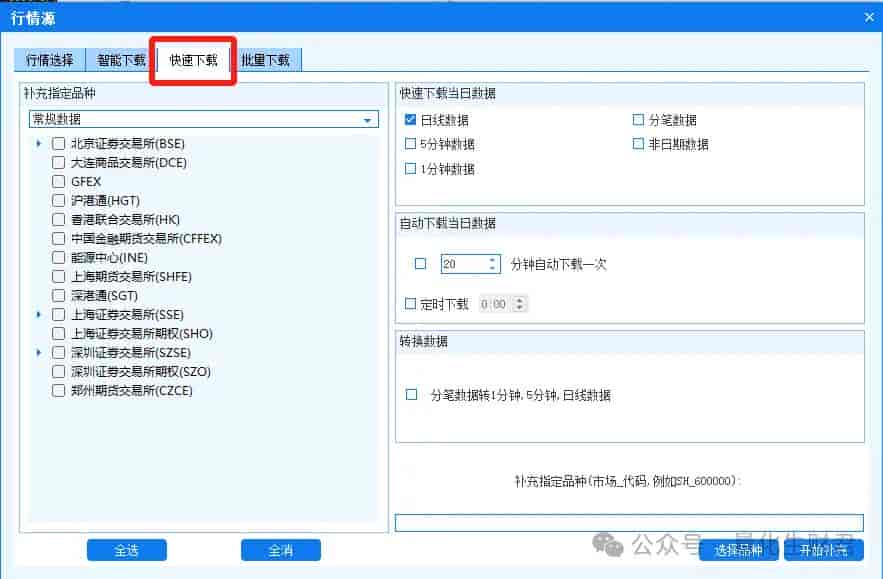
Task: Tick the 能源中心(INE) checkbox
Action: (x=58, y=257)
